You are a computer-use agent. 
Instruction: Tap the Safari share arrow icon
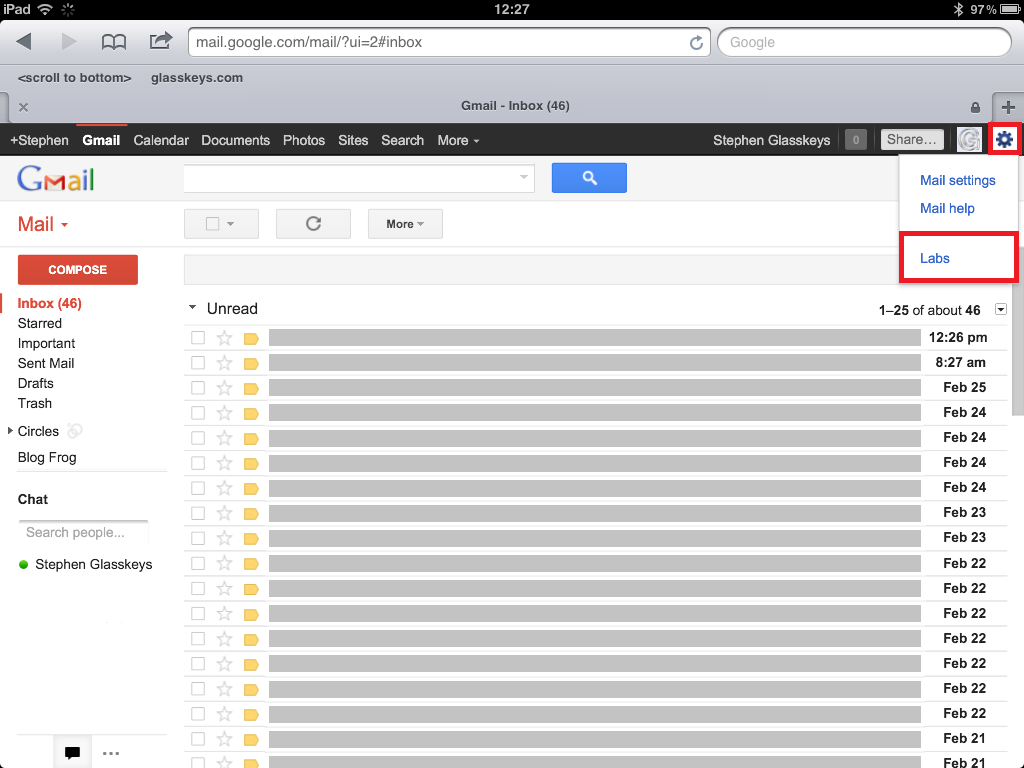(x=160, y=42)
